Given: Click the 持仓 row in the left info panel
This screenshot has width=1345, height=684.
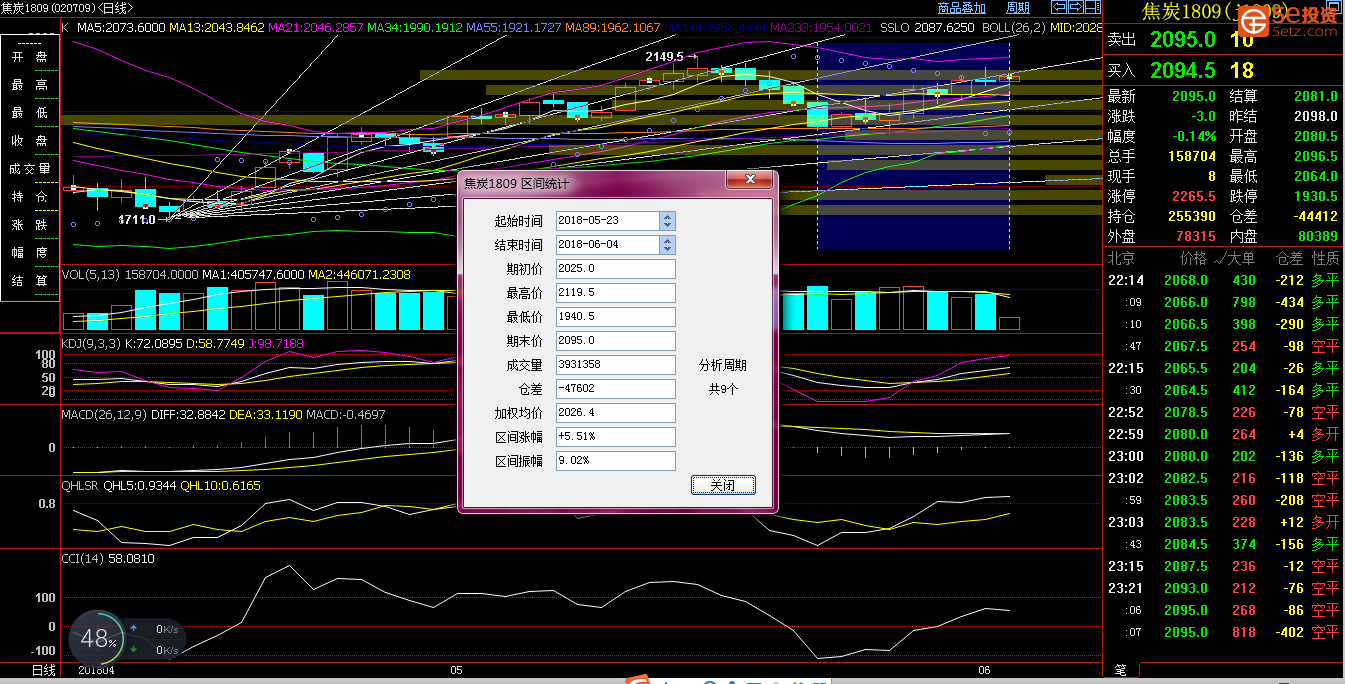Looking at the screenshot, I should (x=30, y=197).
